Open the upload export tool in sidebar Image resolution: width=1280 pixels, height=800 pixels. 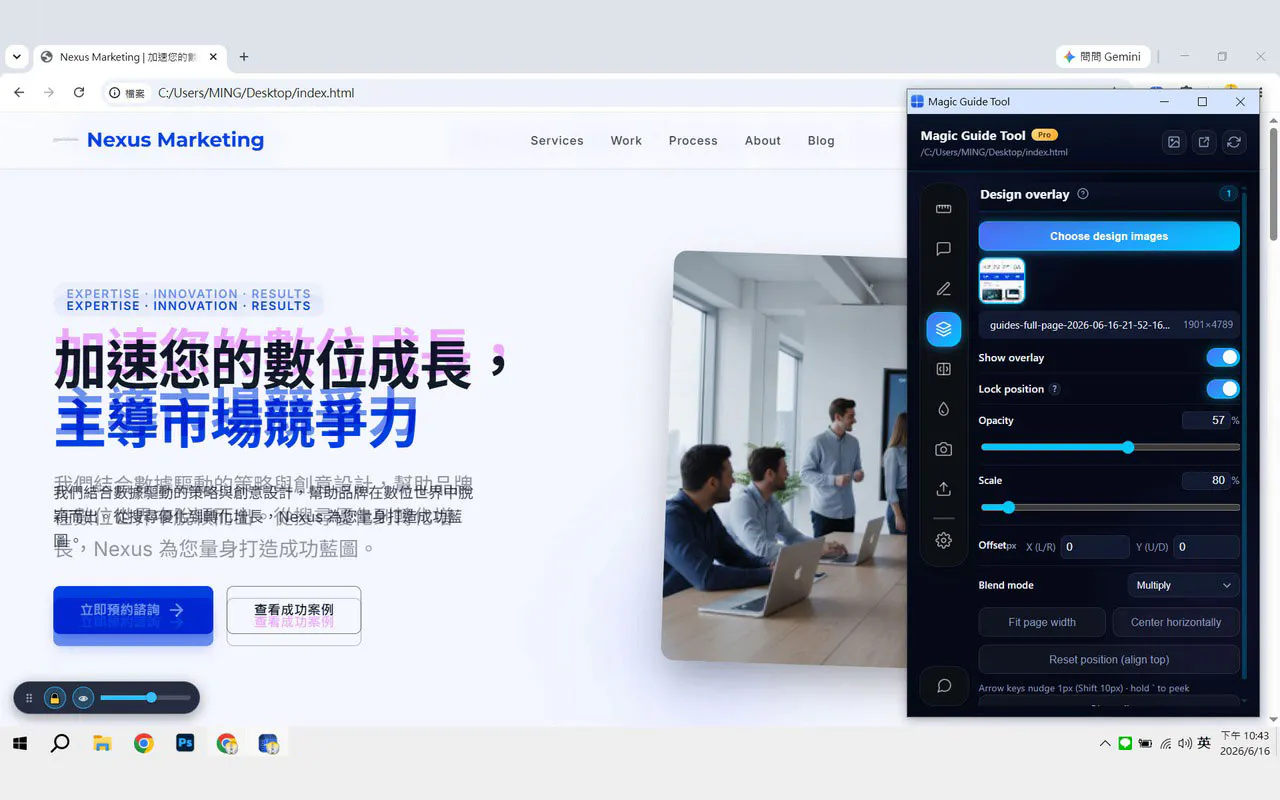coord(943,489)
